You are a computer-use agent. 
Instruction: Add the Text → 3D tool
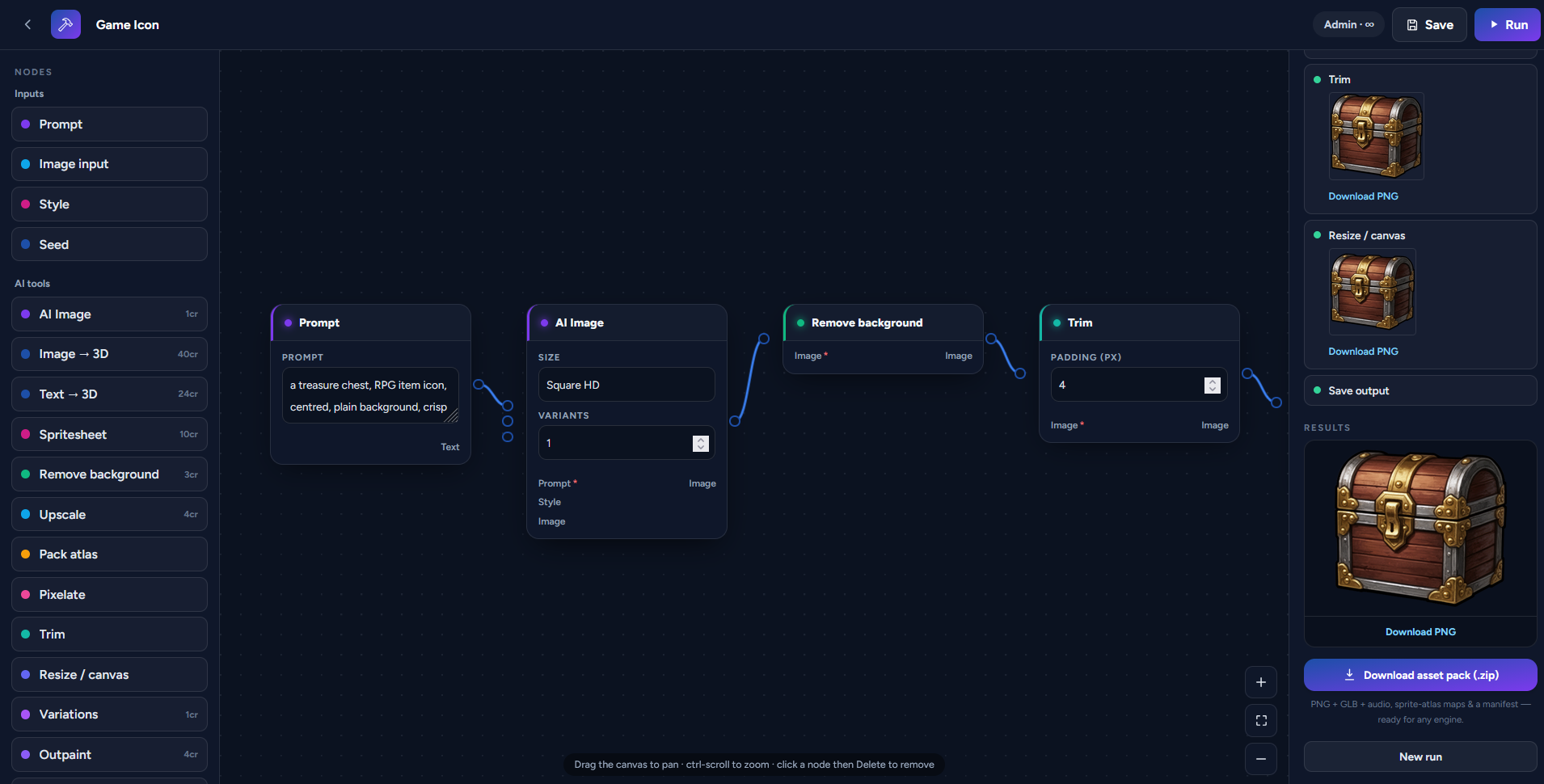[x=109, y=394]
